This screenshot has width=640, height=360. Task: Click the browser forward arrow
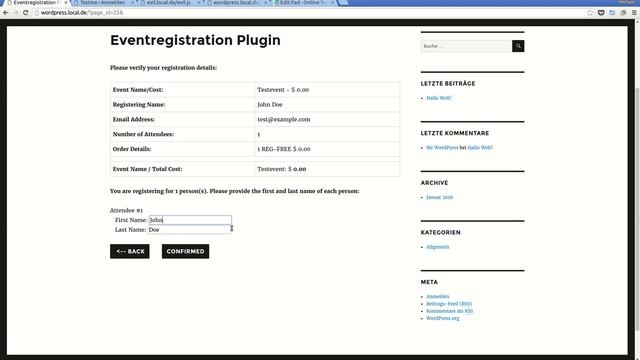(x=16, y=13)
